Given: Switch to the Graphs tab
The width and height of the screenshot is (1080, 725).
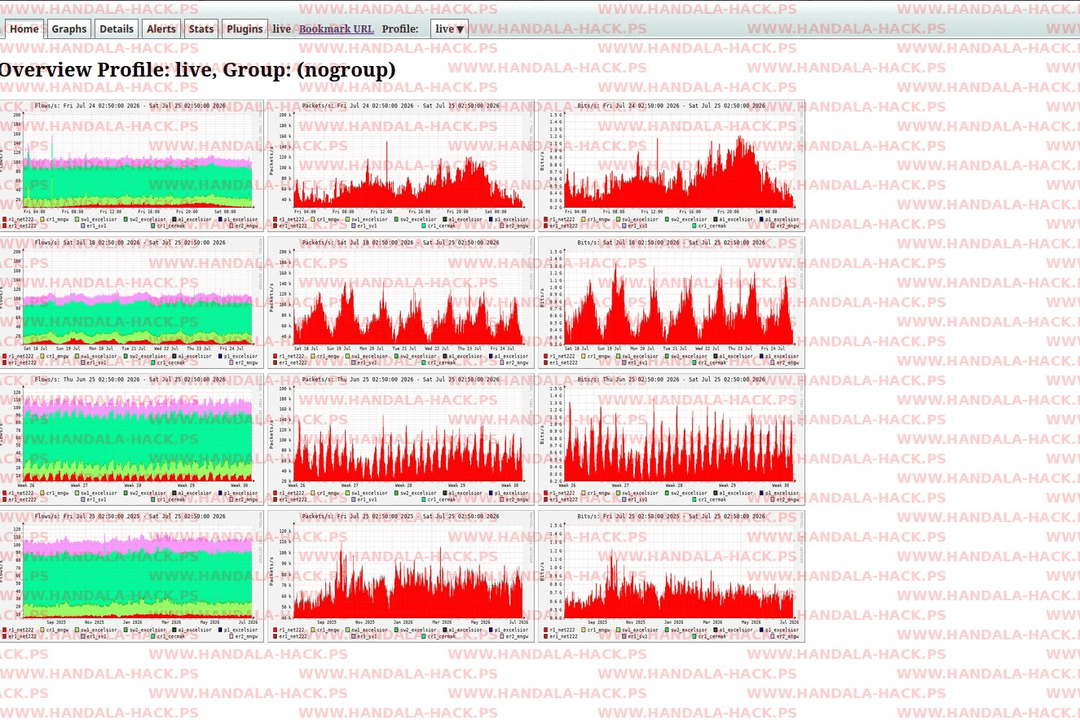Looking at the screenshot, I should coord(69,29).
